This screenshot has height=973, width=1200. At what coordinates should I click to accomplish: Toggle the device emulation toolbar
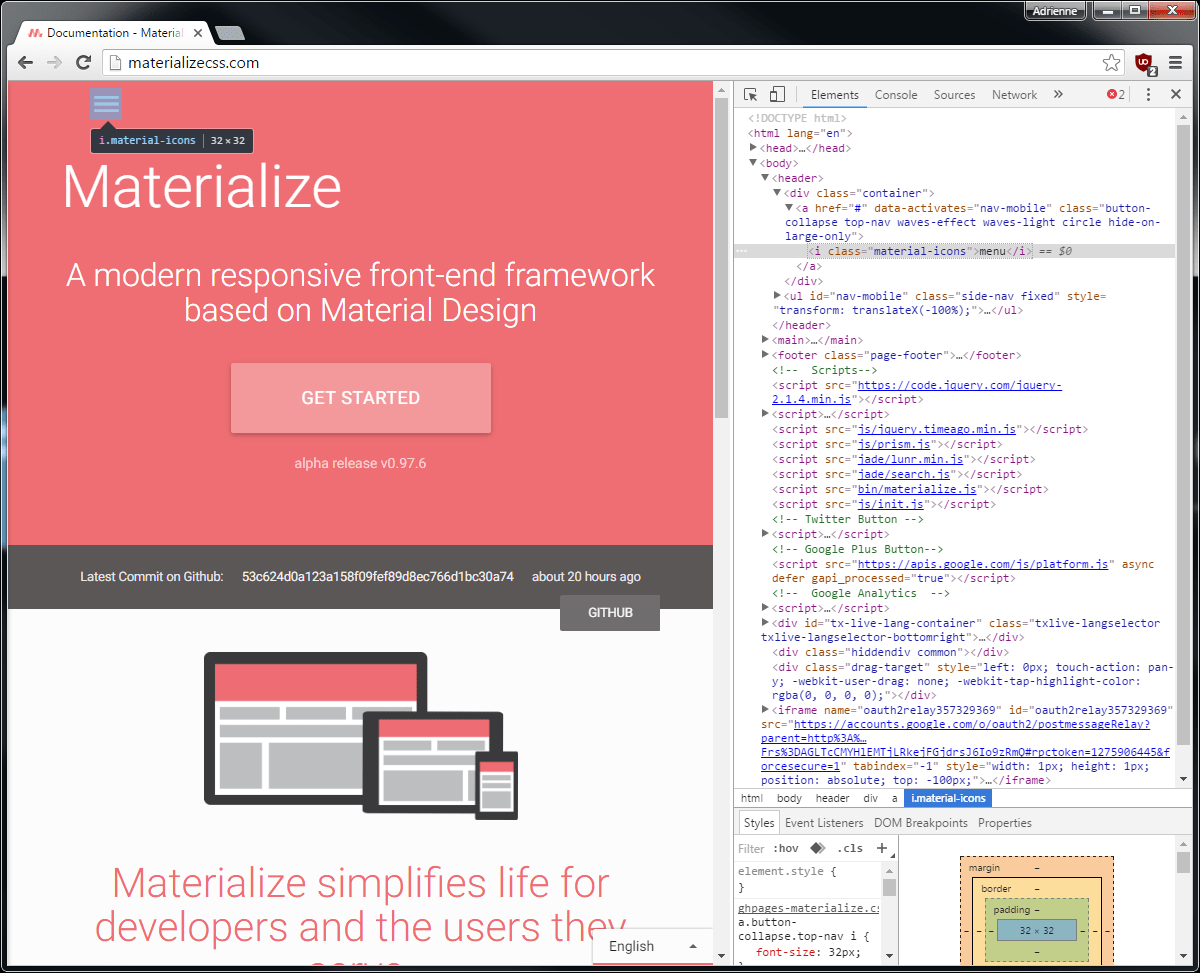click(777, 93)
